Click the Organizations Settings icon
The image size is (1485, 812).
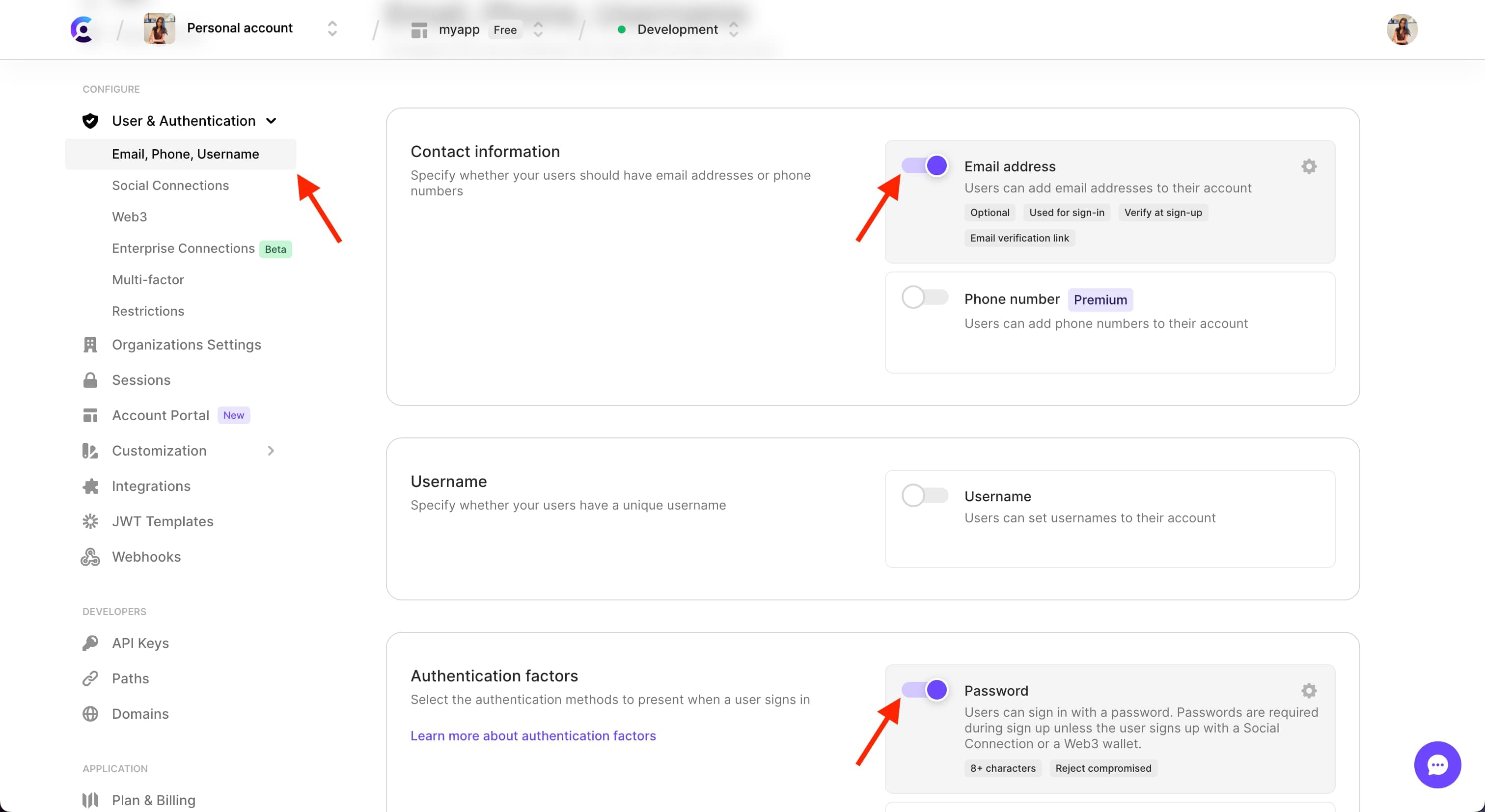coord(90,345)
